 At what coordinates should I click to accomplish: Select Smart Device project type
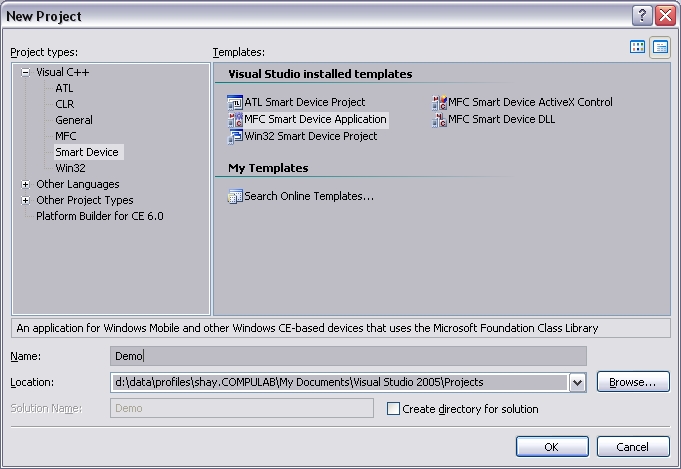pos(87,152)
